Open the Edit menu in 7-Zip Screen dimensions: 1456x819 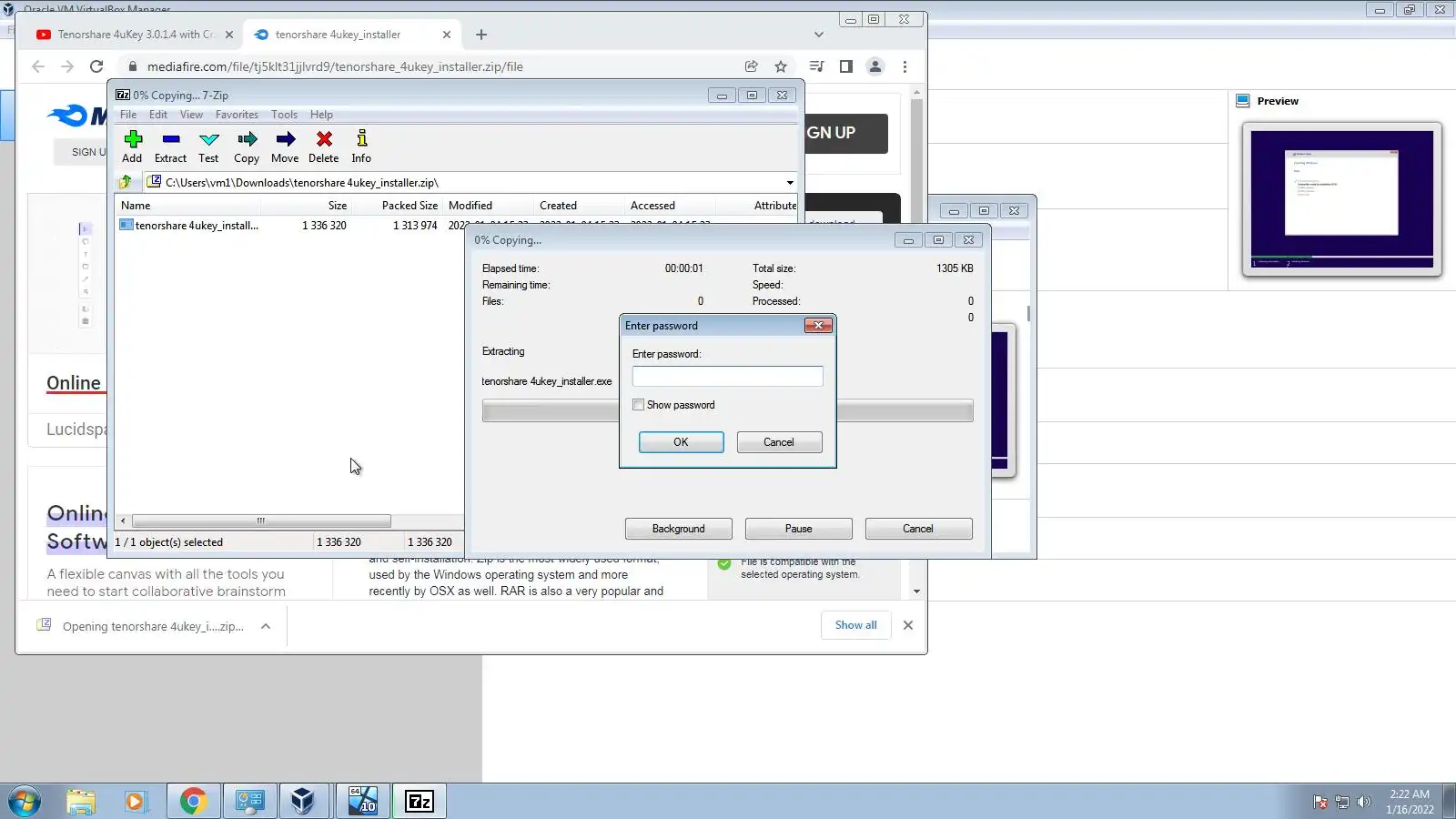(158, 115)
